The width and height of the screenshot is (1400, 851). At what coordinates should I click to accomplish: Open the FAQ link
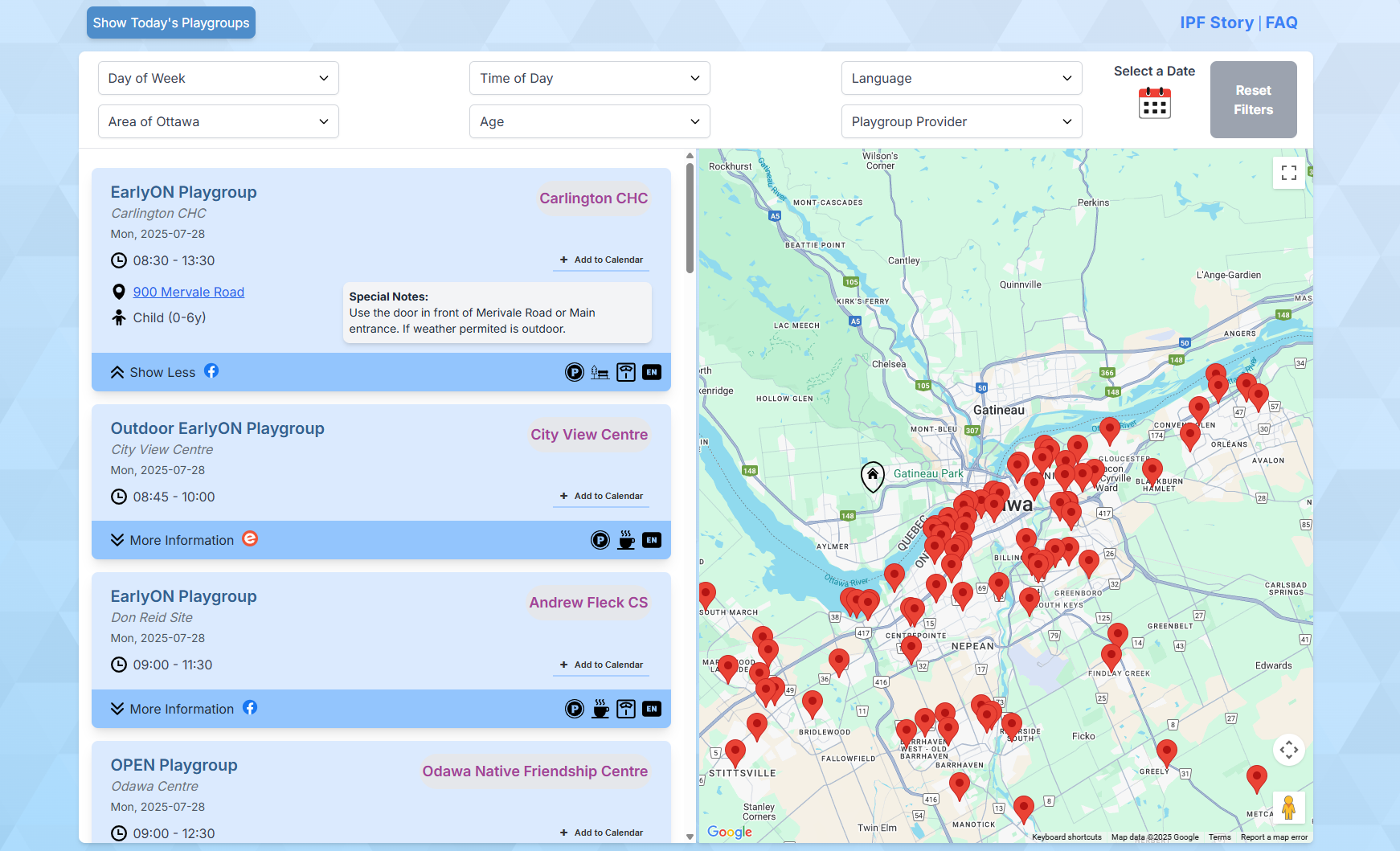click(1282, 23)
